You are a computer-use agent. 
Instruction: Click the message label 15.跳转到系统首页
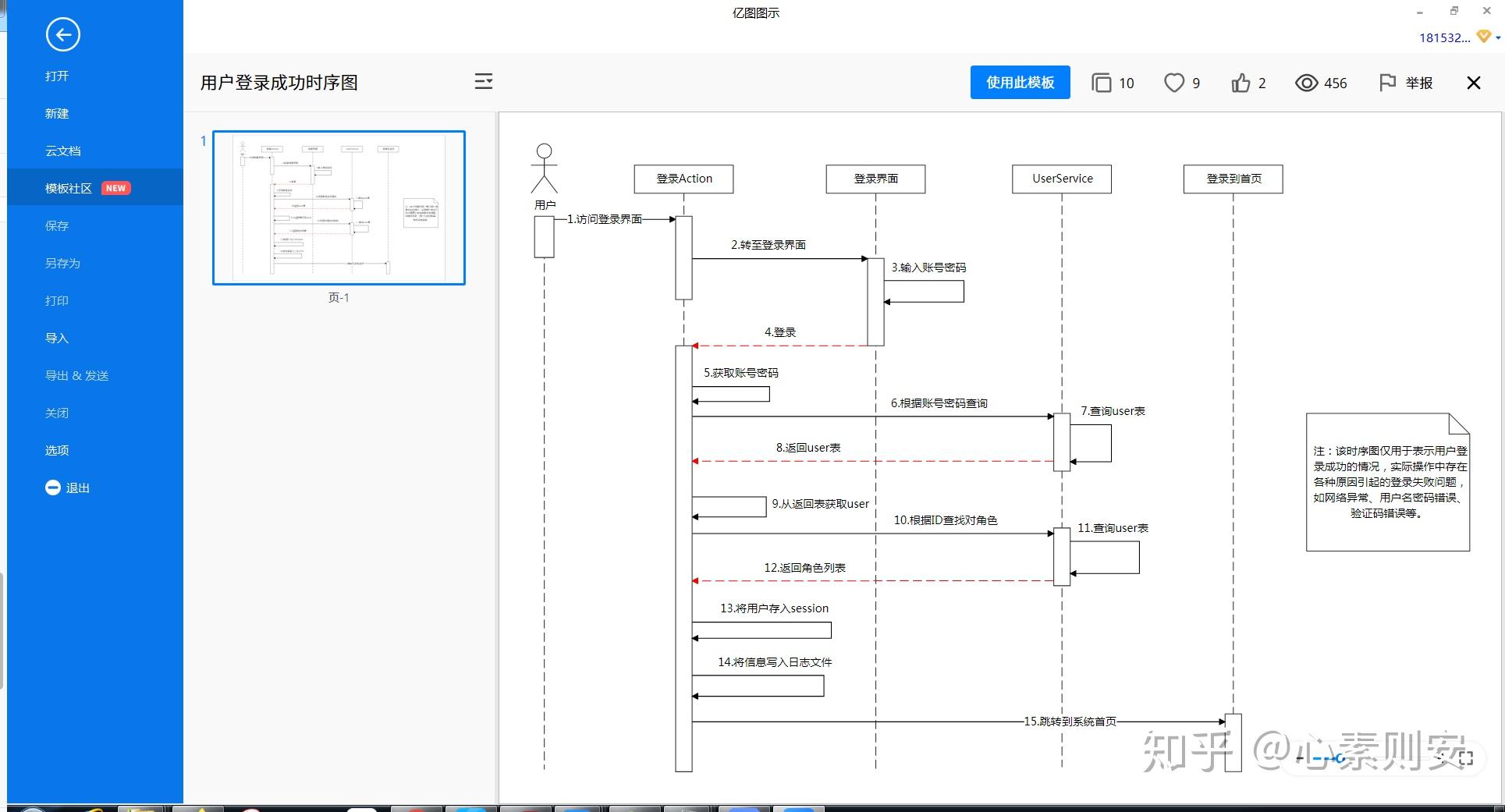coord(1070,722)
